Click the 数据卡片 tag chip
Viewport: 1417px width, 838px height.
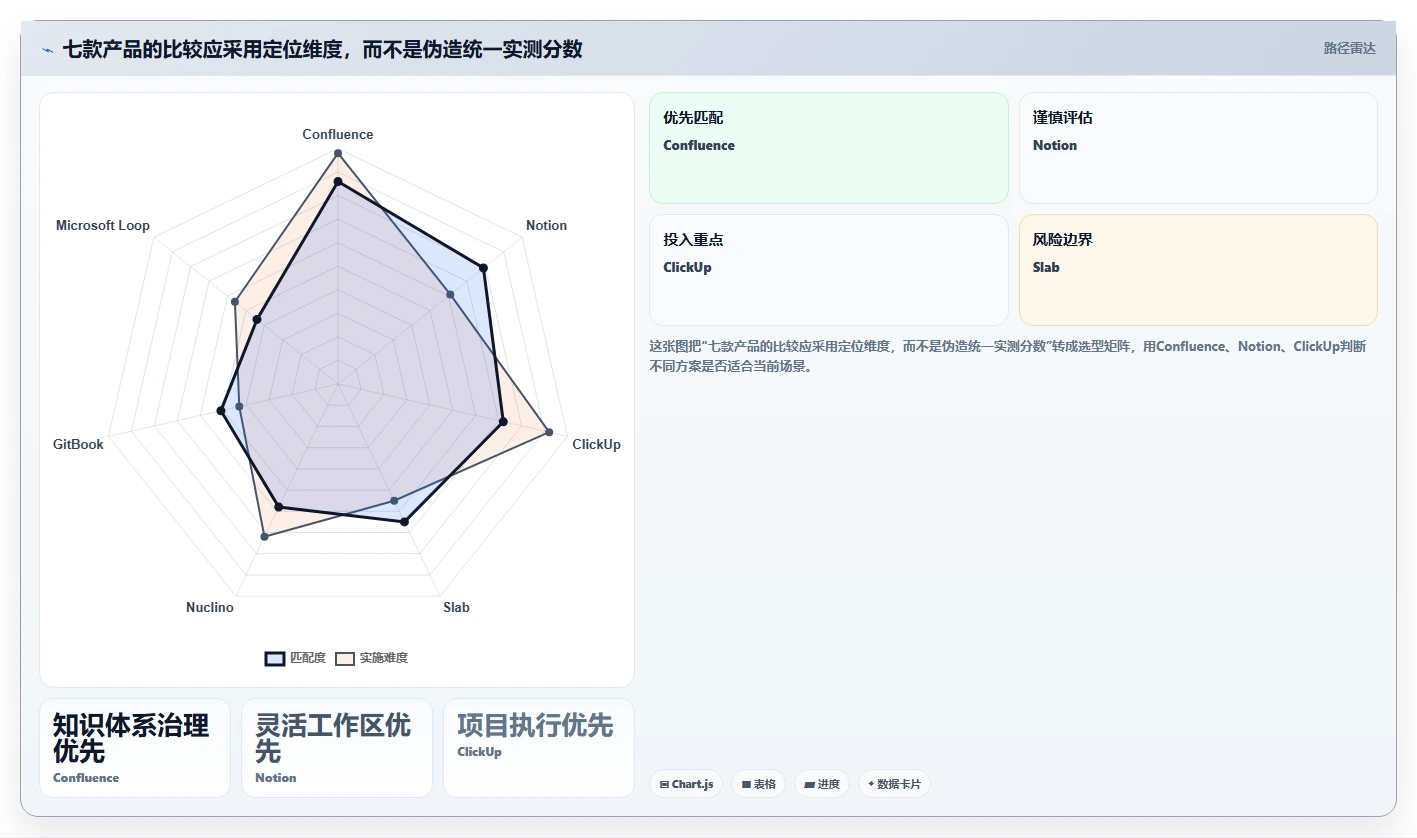[x=894, y=784]
